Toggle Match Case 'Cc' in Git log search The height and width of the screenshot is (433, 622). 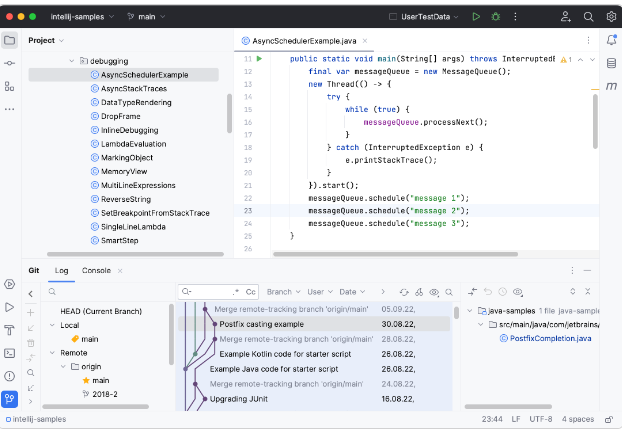tap(250, 292)
